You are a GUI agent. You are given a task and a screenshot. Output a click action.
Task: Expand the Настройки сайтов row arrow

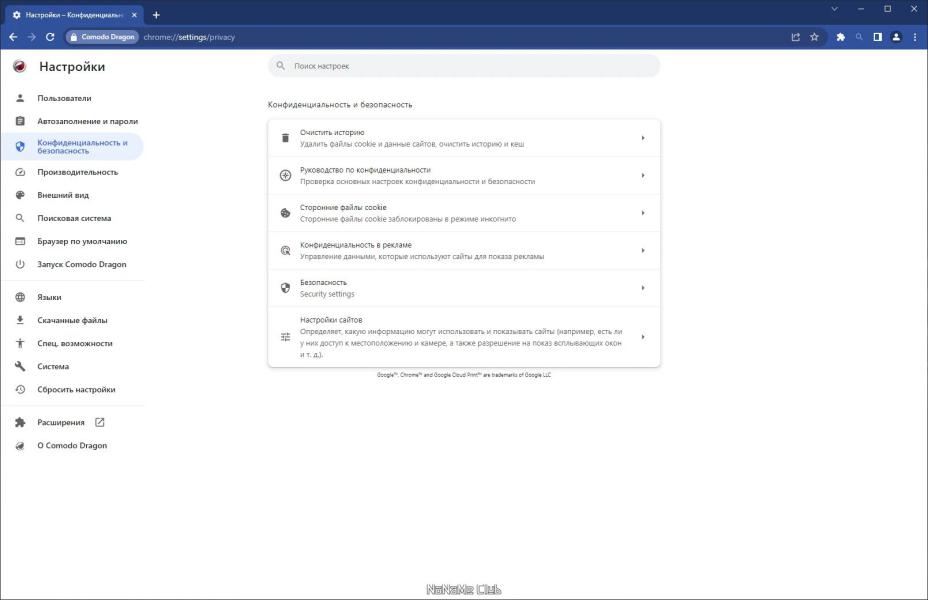tap(643, 337)
